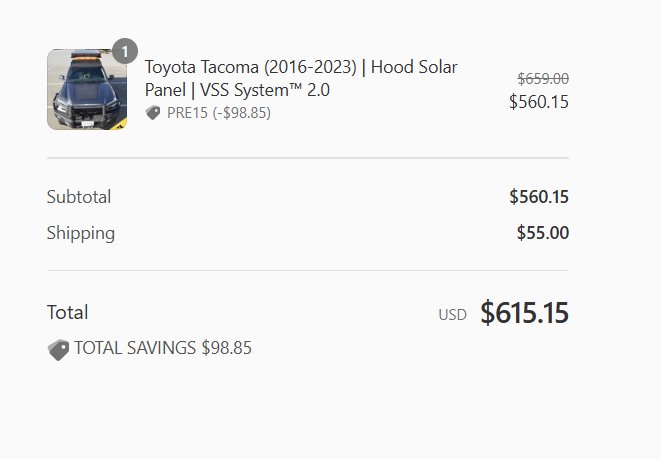Click the shipping cost $55.00
This screenshot has width=661, height=459.
click(x=543, y=233)
